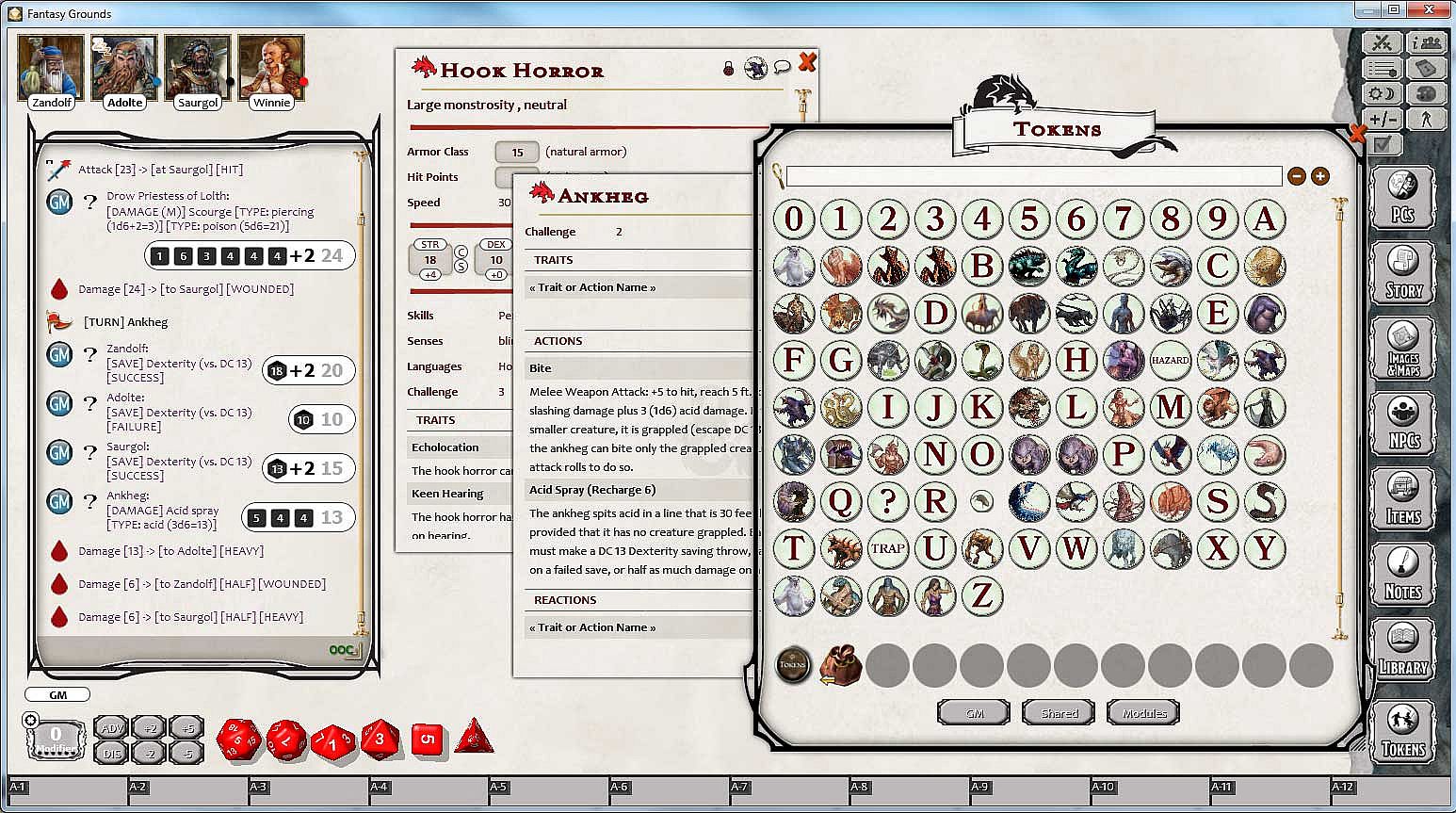Click the round Tokens root folder icon
Viewport: 1456px width, 813px height.
click(x=793, y=665)
